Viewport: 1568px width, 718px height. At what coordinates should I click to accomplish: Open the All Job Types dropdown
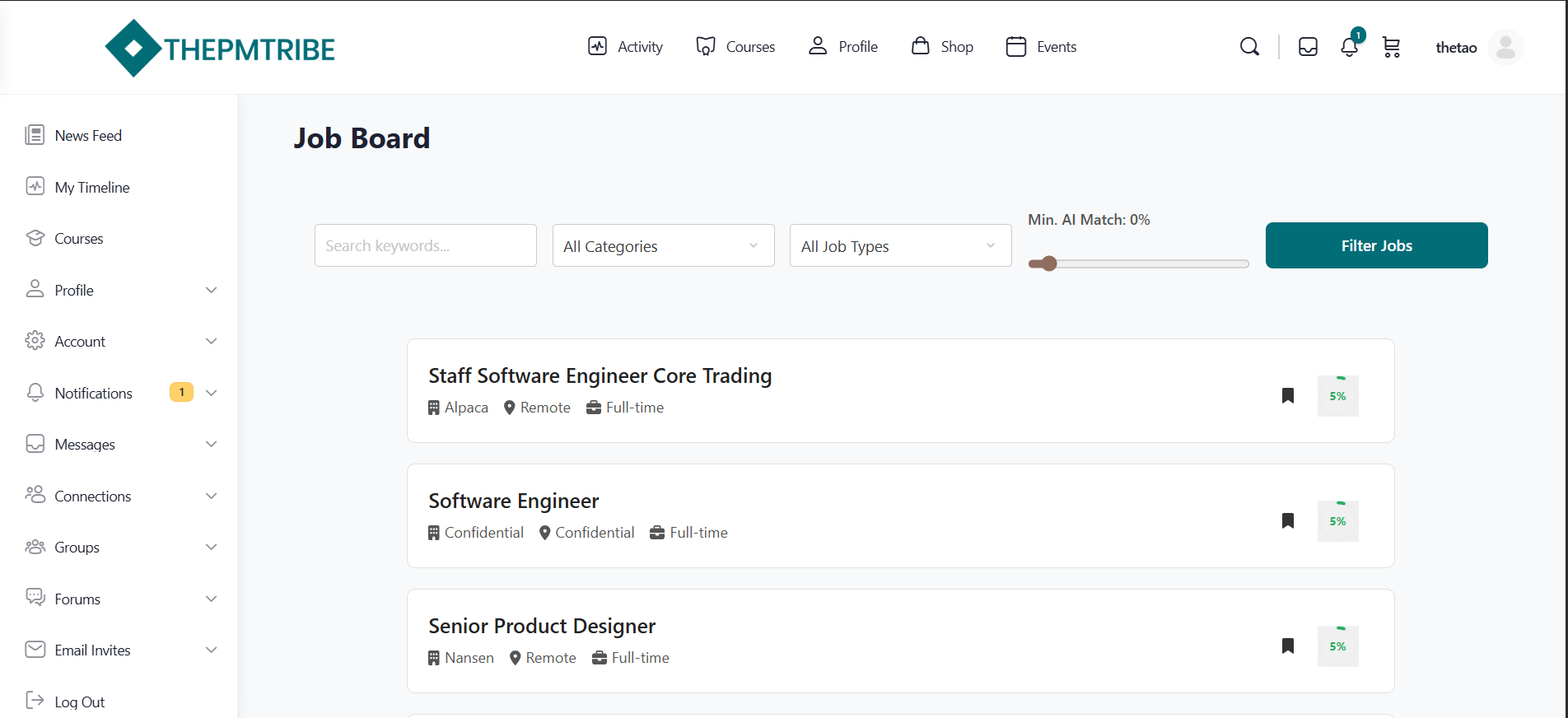(x=900, y=246)
